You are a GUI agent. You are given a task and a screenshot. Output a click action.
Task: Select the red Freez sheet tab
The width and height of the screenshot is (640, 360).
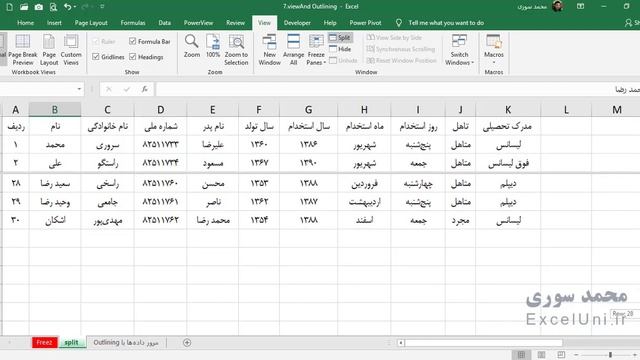(44, 342)
